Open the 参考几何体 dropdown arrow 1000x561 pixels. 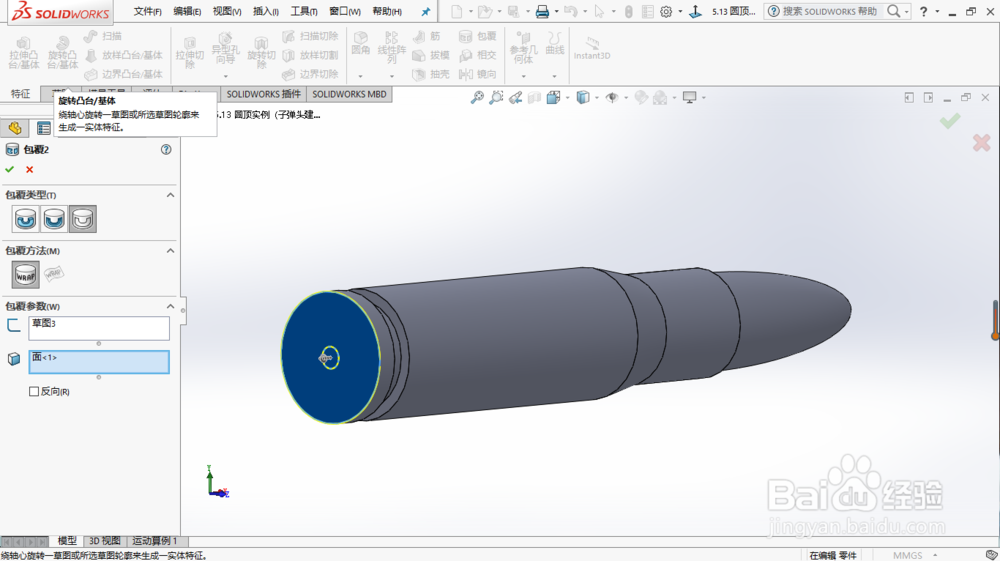click(524, 76)
